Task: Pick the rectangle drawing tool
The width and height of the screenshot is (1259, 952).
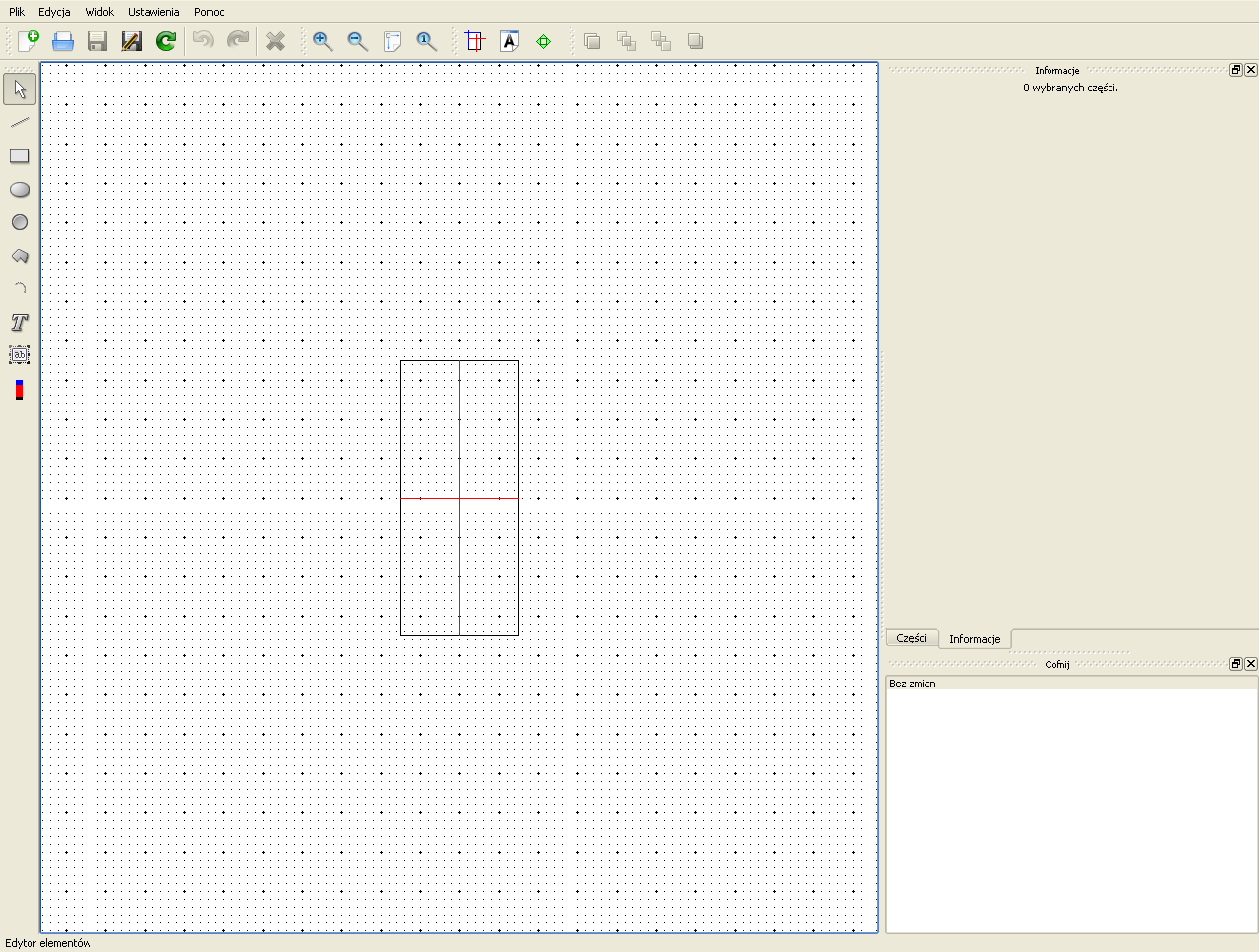Action: (x=20, y=156)
